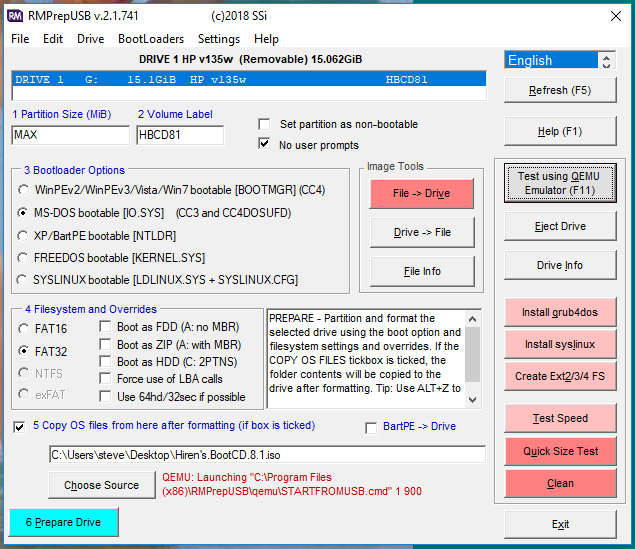635x549 pixels.
Task: Click the Drive -> File button
Action: pyautogui.click(x=422, y=232)
